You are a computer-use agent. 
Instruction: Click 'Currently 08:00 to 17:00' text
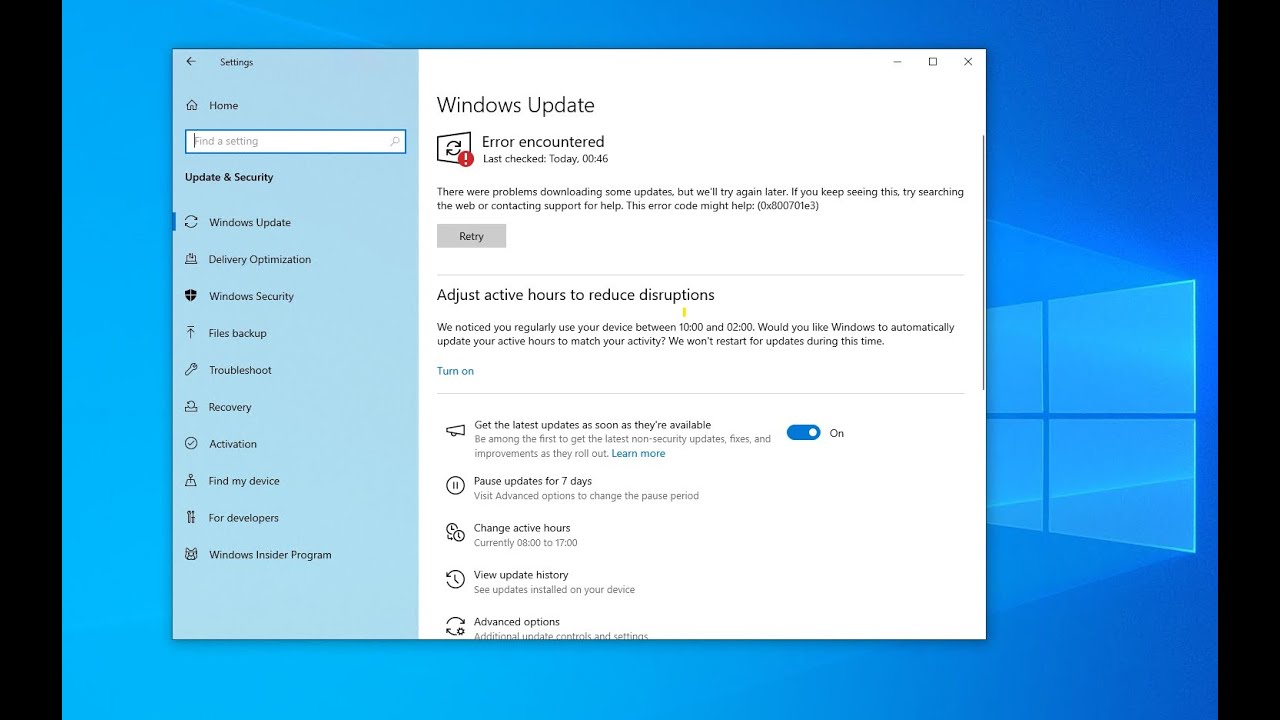pyautogui.click(x=525, y=543)
